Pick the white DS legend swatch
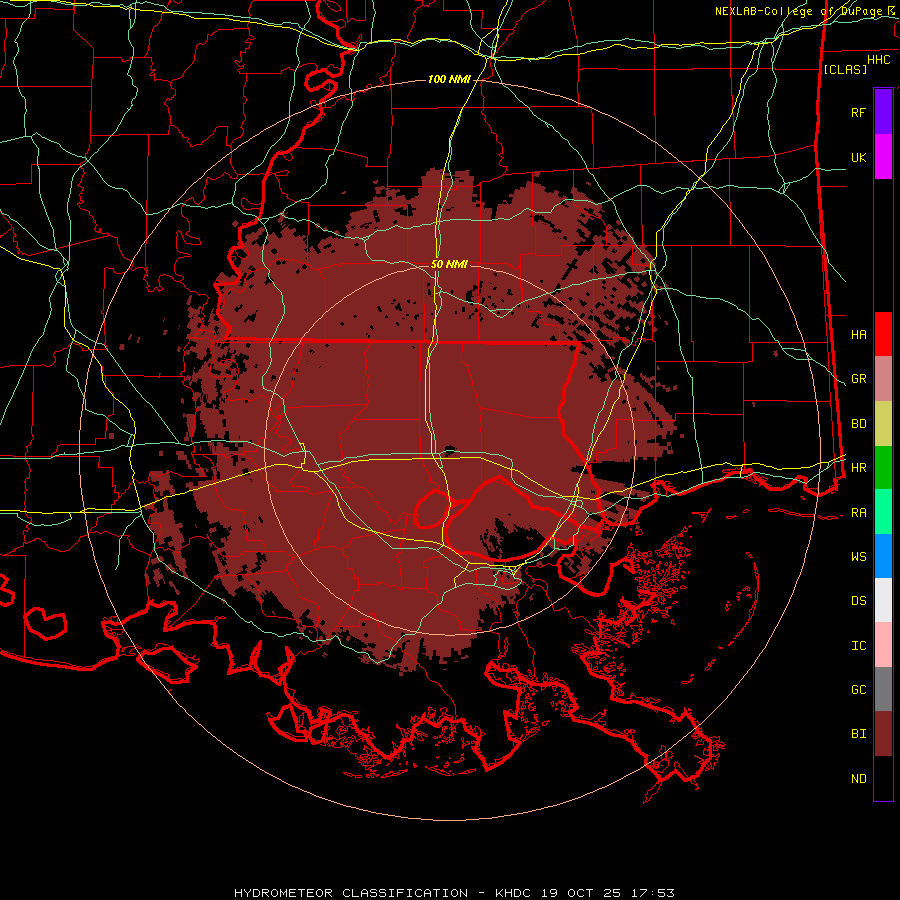This screenshot has height=900, width=900. (x=883, y=600)
